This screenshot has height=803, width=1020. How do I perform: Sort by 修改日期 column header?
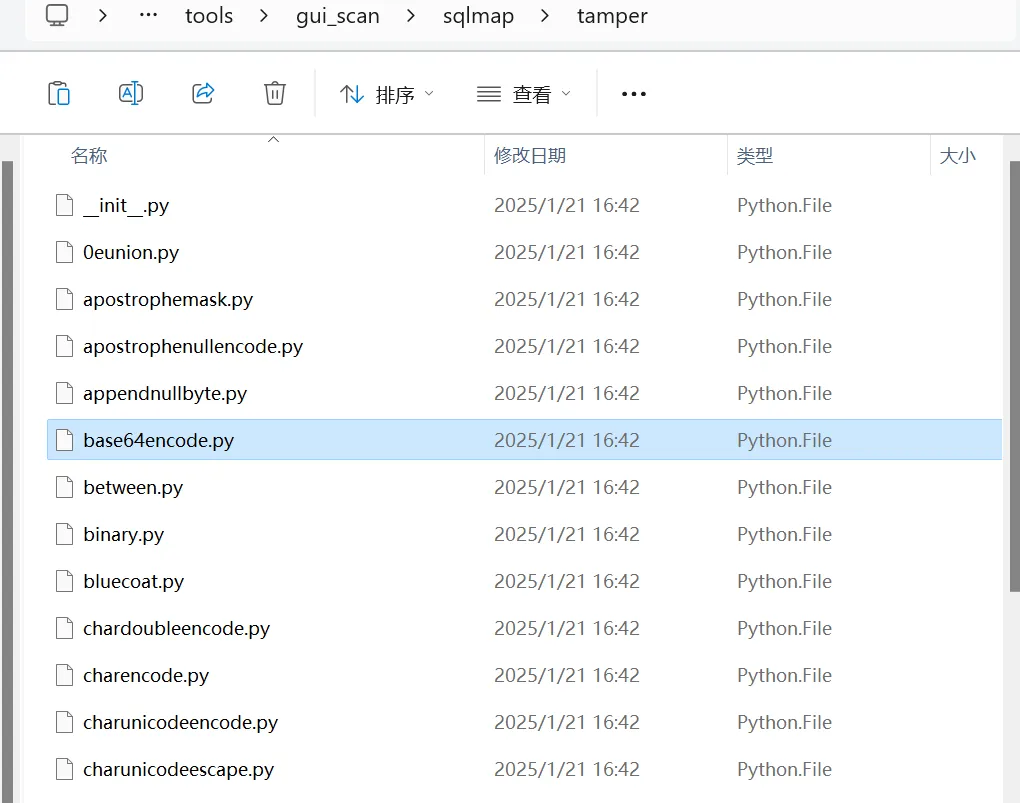[530, 156]
